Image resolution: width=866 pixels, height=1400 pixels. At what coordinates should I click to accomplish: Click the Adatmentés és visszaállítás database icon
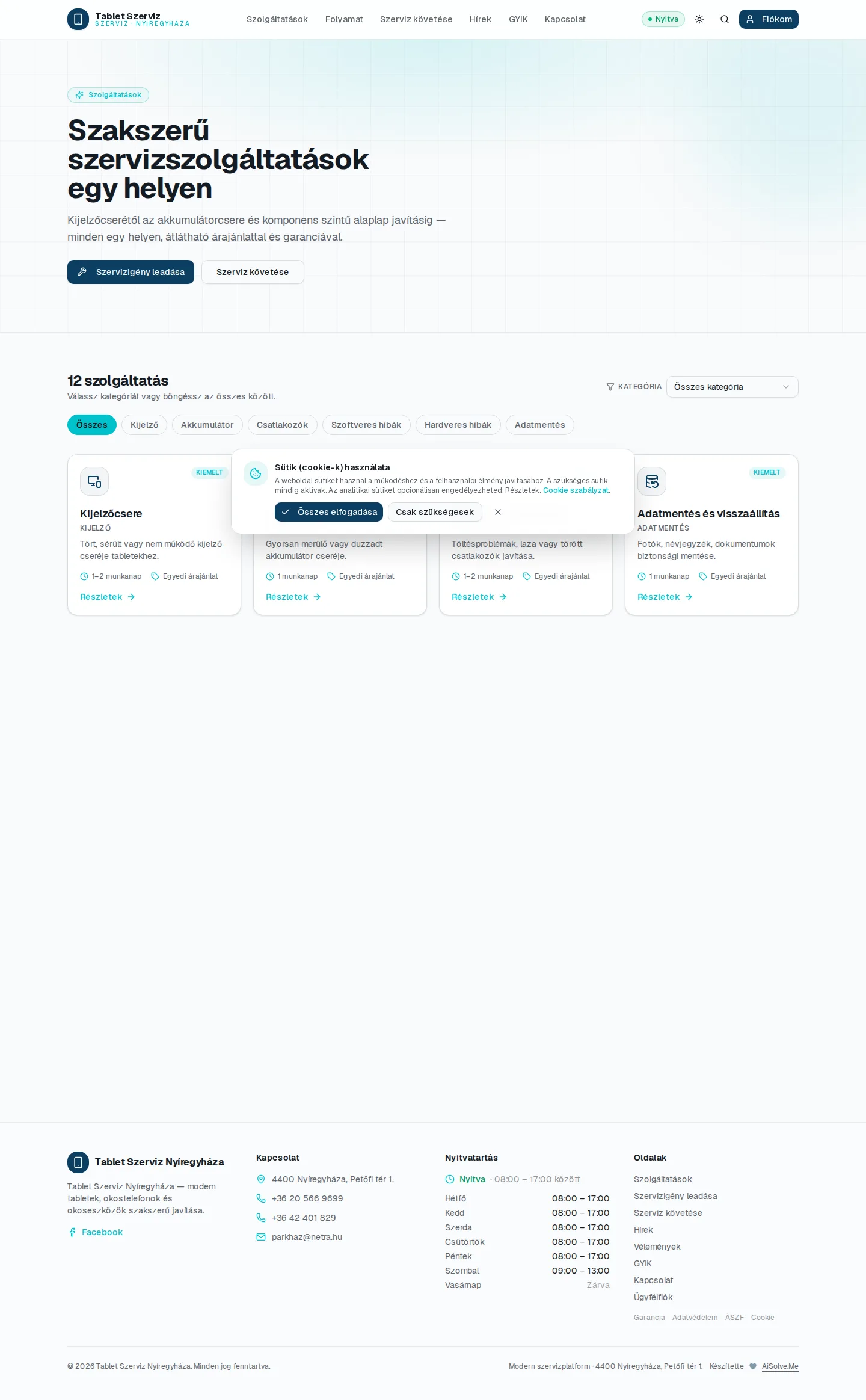click(652, 481)
